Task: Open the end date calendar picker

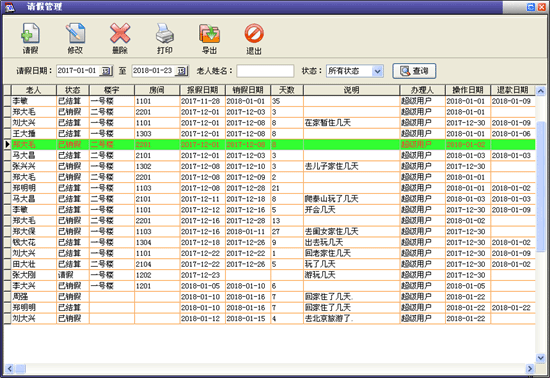Action: tap(181, 71)
